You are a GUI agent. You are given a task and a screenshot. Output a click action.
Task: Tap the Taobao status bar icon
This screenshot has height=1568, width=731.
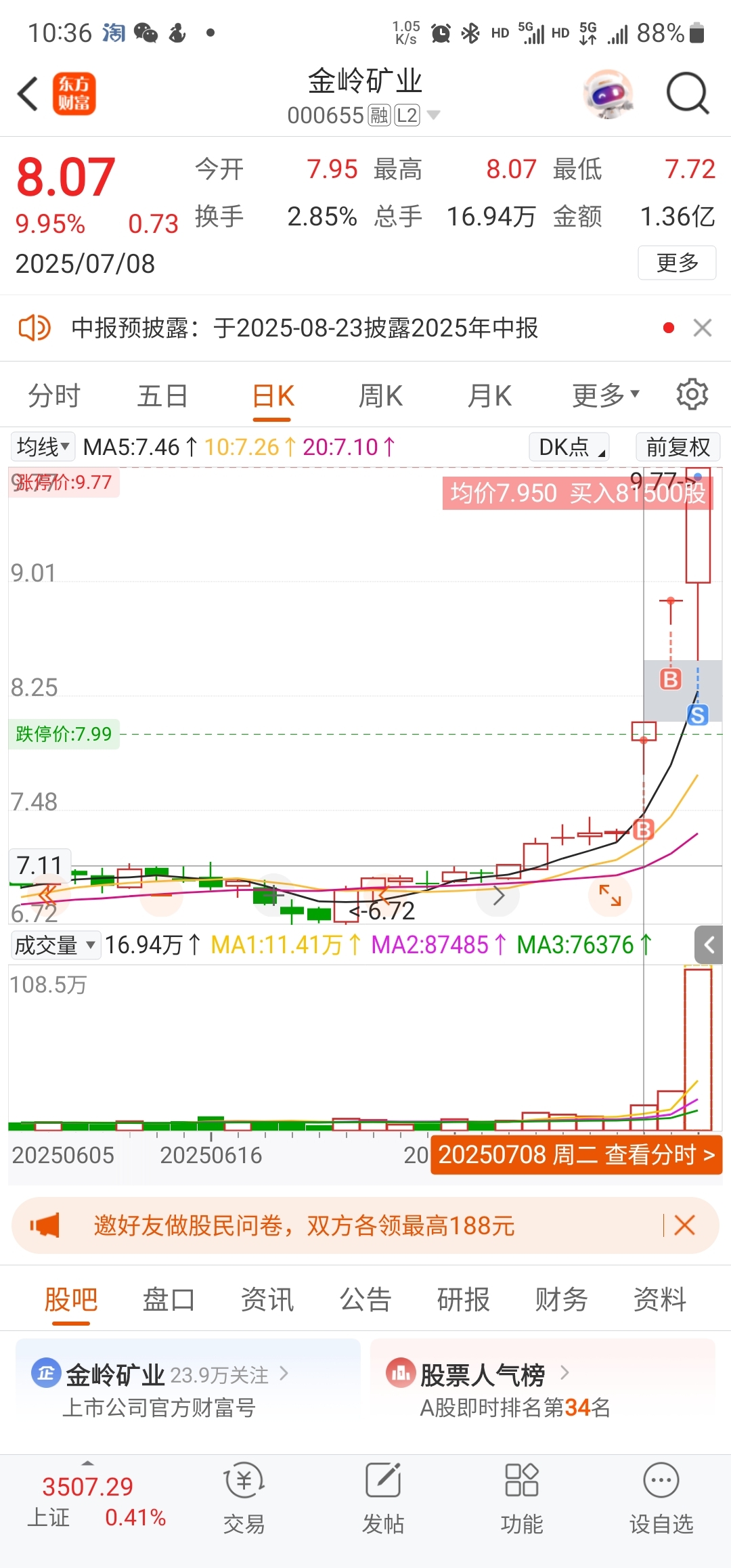(114, 32)
